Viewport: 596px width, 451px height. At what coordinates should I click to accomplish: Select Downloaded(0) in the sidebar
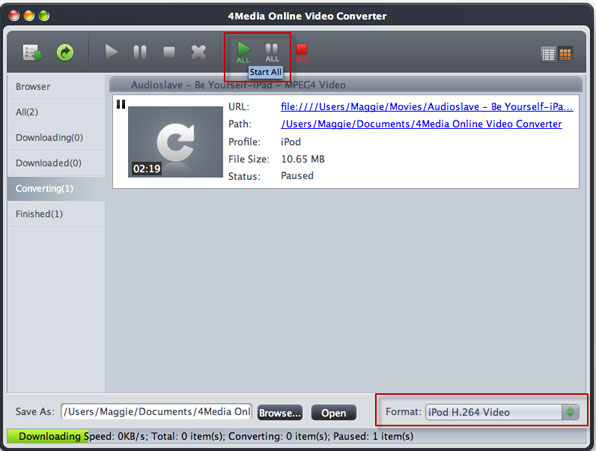(x=56, y=163)
